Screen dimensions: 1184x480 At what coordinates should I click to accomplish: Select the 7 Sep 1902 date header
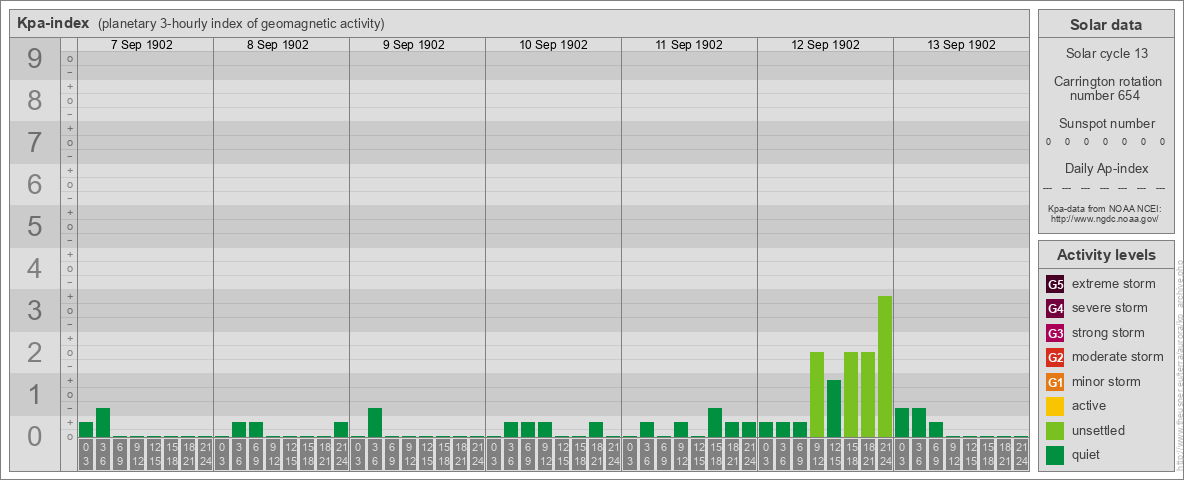pyautogui.click(x=141, y=45)
